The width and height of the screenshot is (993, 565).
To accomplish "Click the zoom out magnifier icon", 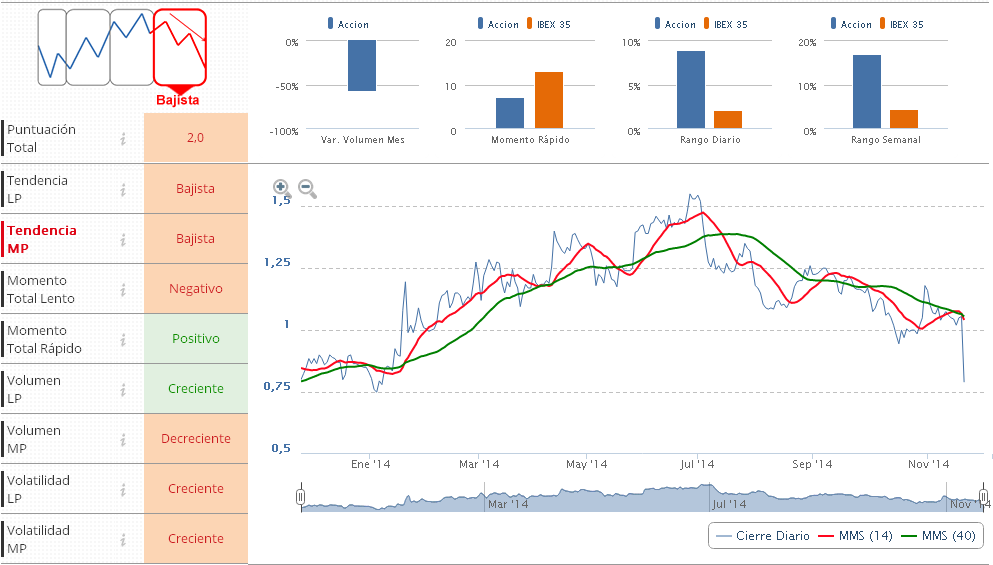I will [307, 188].
